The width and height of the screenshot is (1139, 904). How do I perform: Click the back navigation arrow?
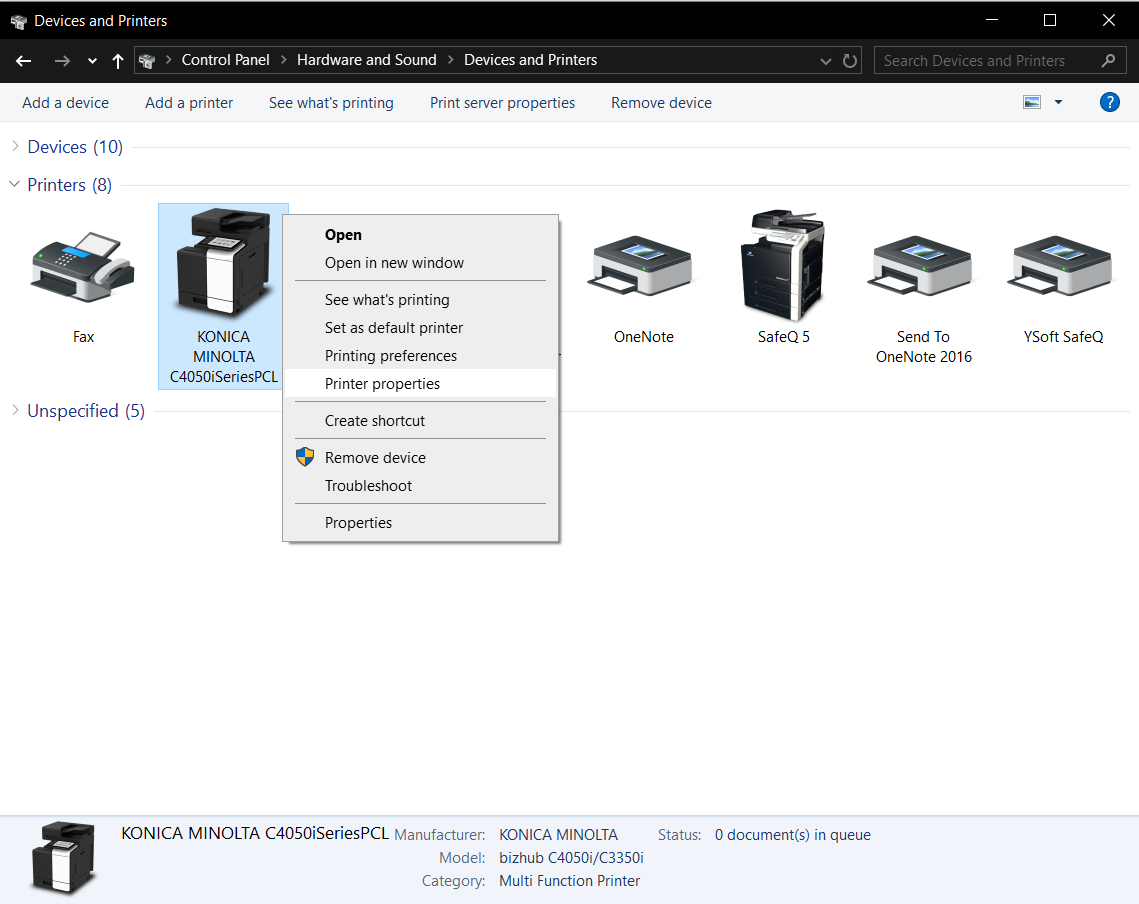coord(23,61)
